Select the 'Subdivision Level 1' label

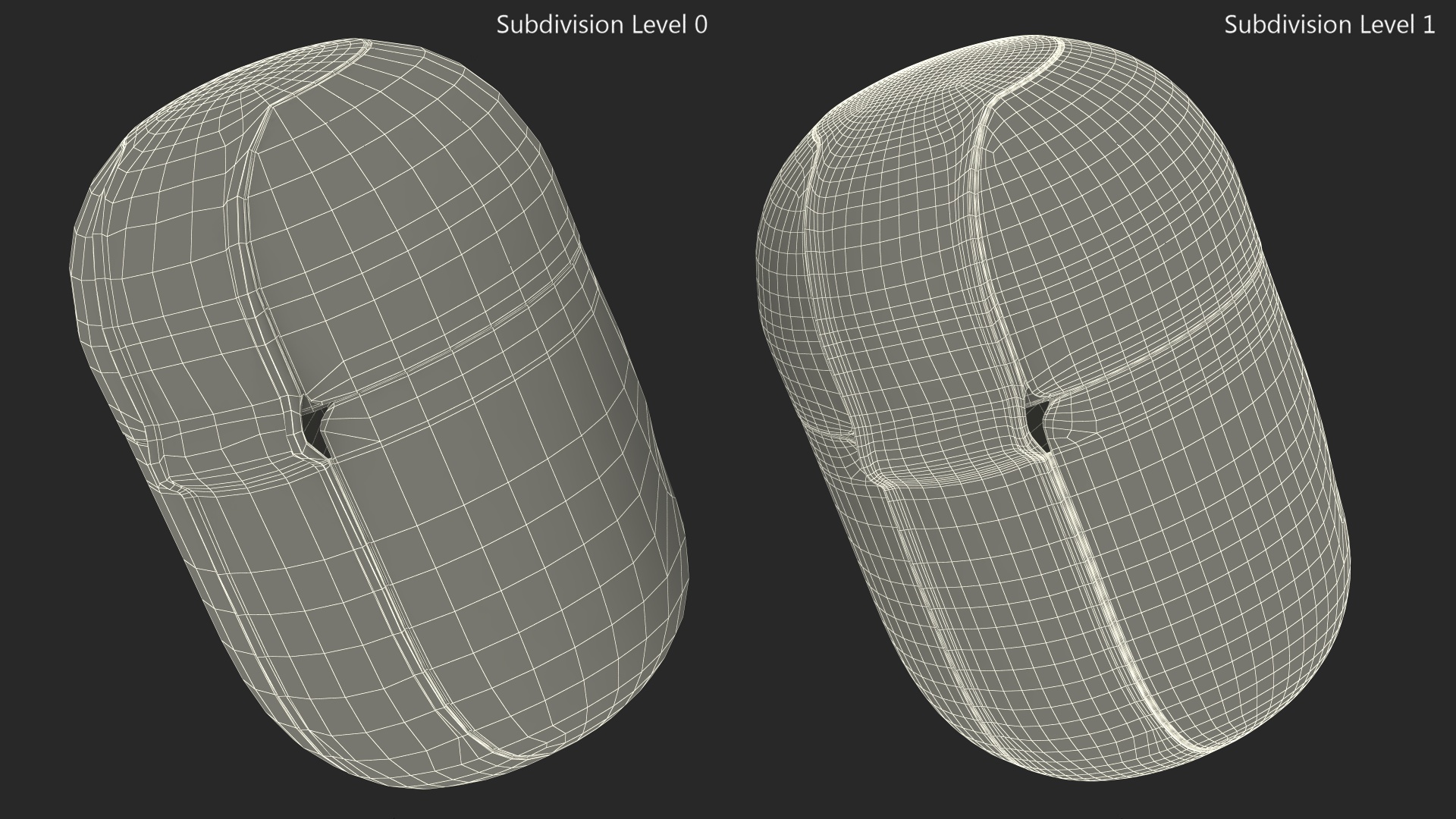(x=1329, y=25)
